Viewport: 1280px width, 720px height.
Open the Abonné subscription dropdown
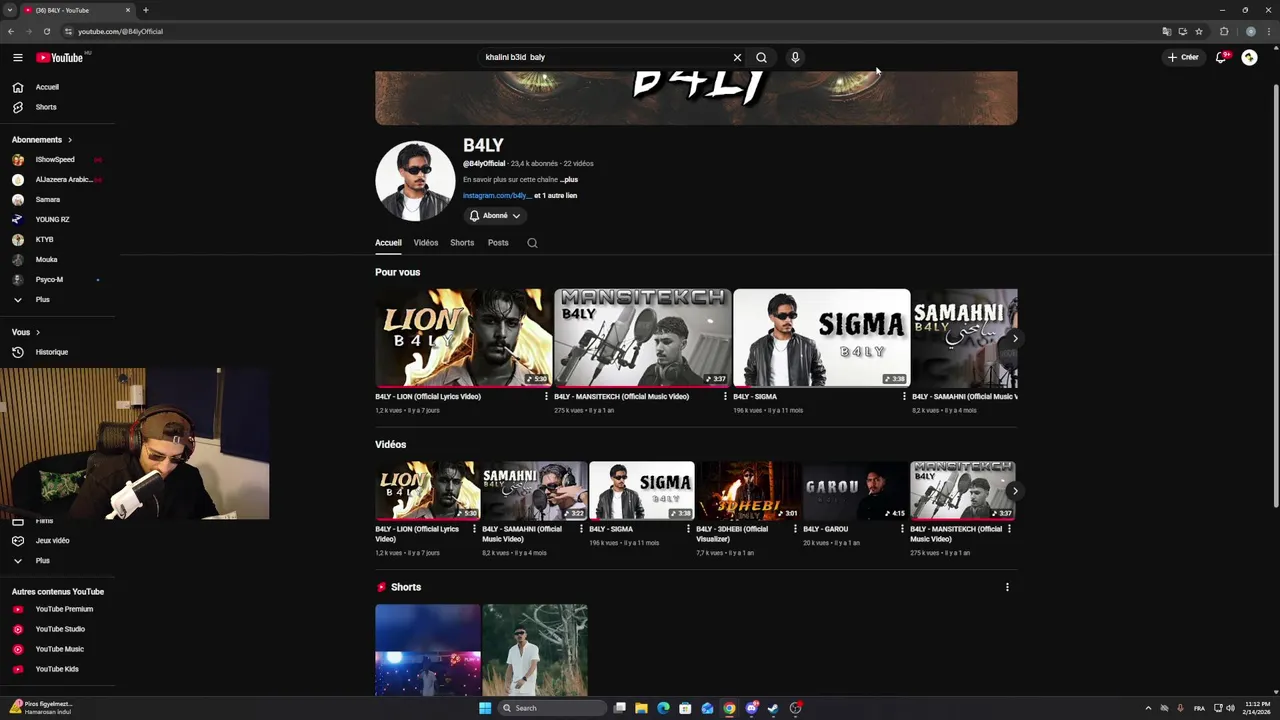tap(496, 216)
